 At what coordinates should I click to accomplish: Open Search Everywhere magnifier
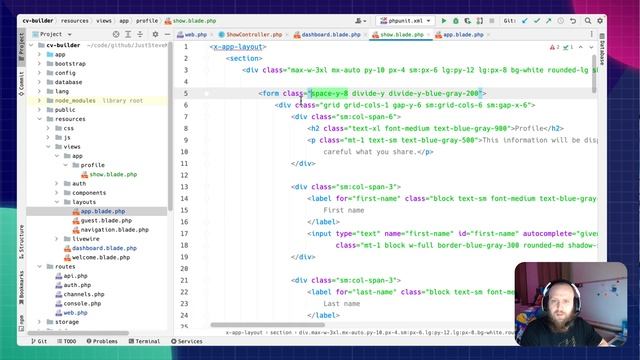[x=588, y=21]
